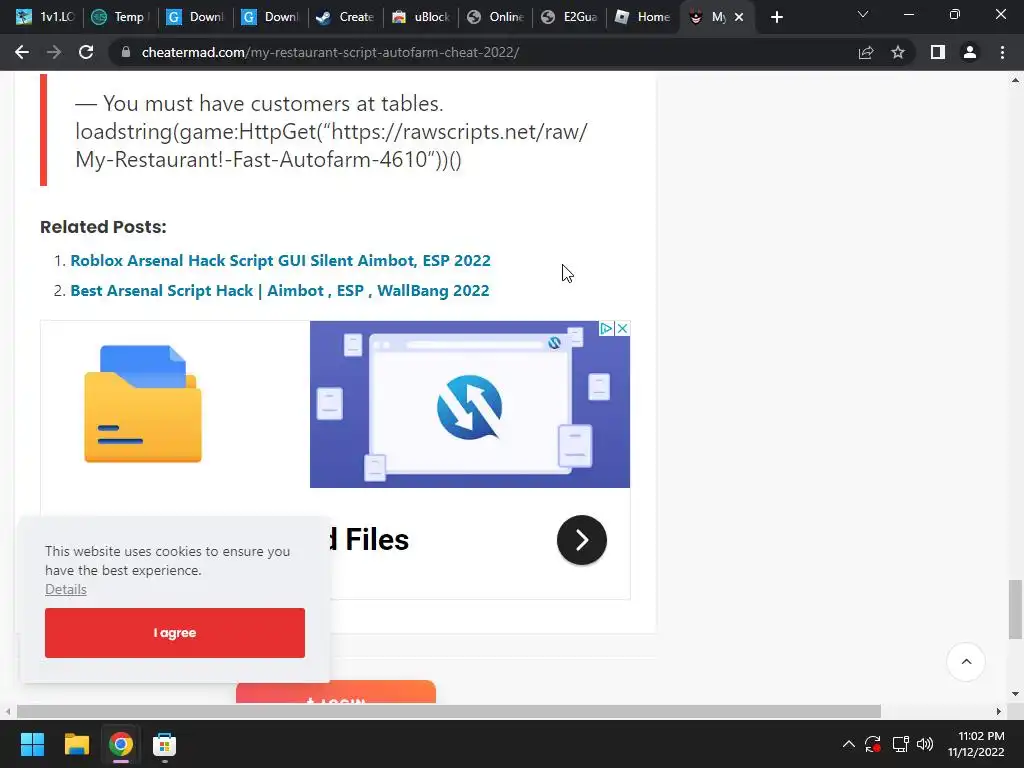Viewport: 1024px width, 768px height.
Task: Switch to the uBlock tab
Action: 420,17
